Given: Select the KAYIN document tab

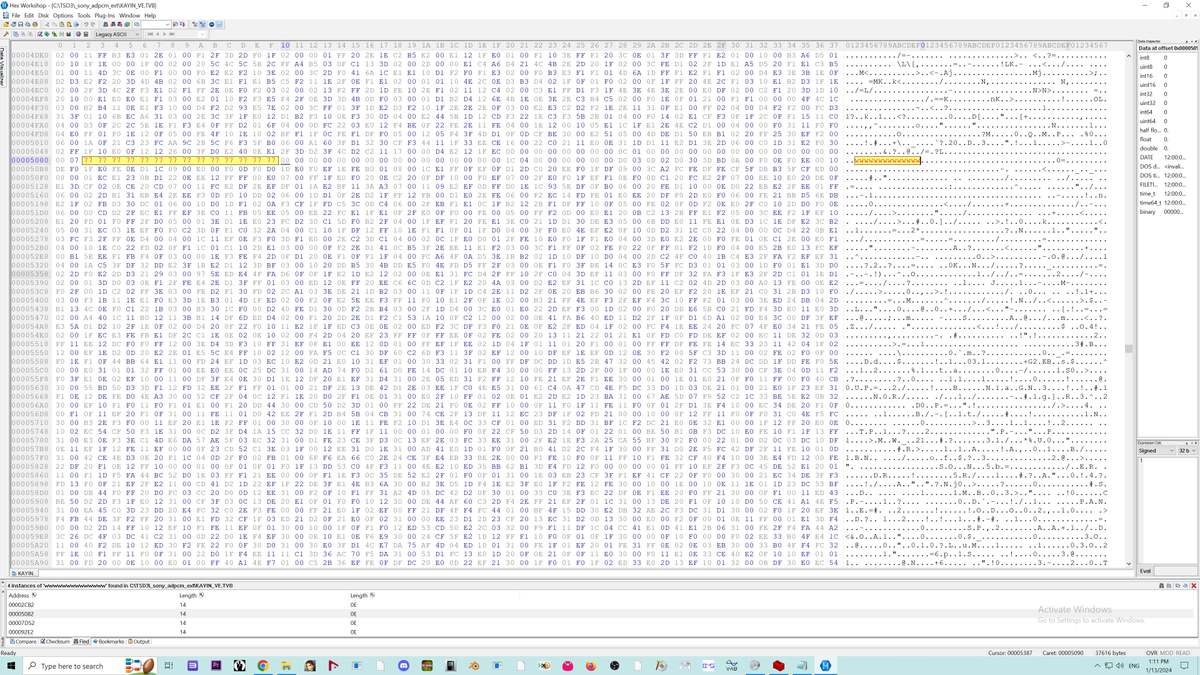Looking at the screenshot, I should pyautogui.click(x=24, y=573).
